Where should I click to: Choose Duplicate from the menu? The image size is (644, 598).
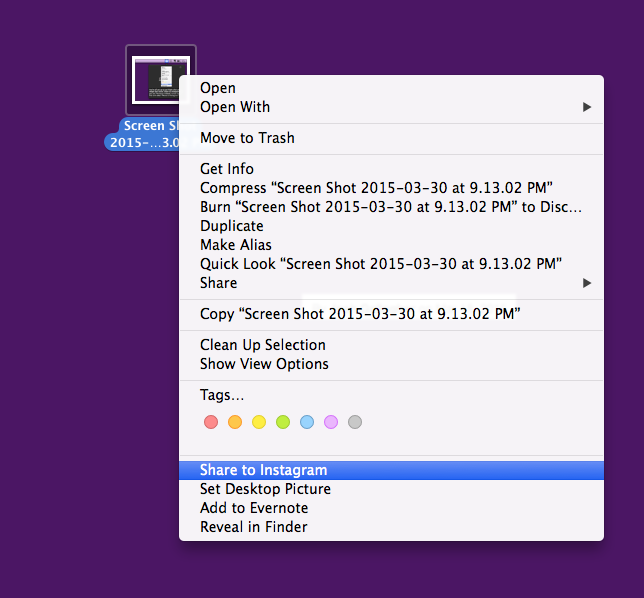(x=391, y=226)
